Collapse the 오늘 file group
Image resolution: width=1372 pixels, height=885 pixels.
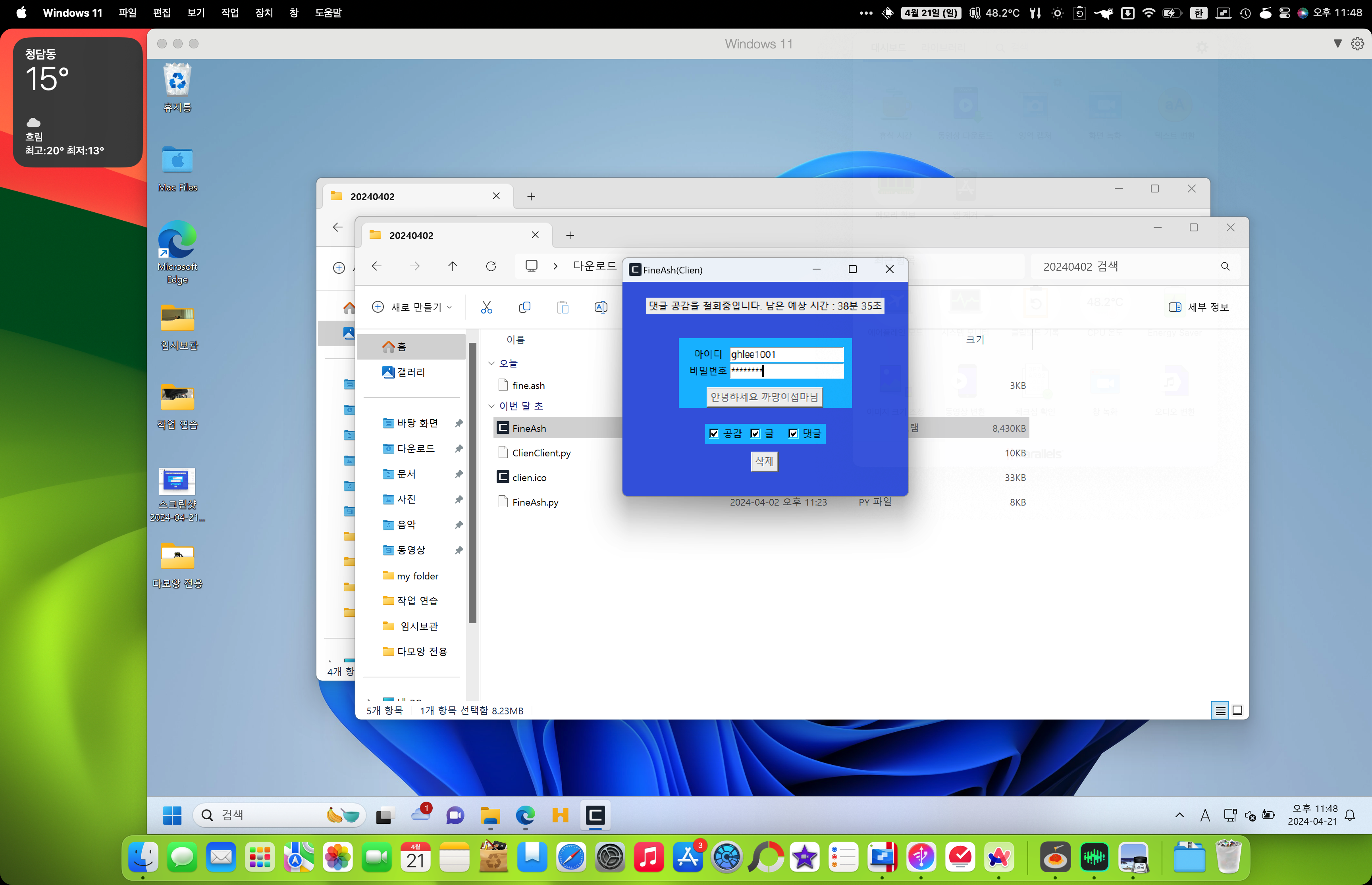tap(491, 363)
